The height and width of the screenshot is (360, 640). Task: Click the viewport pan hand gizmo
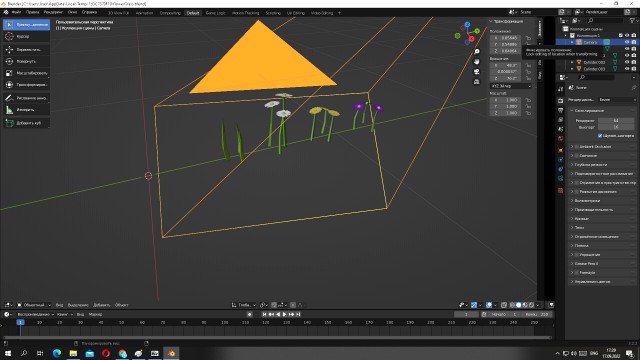pos(476,62)
